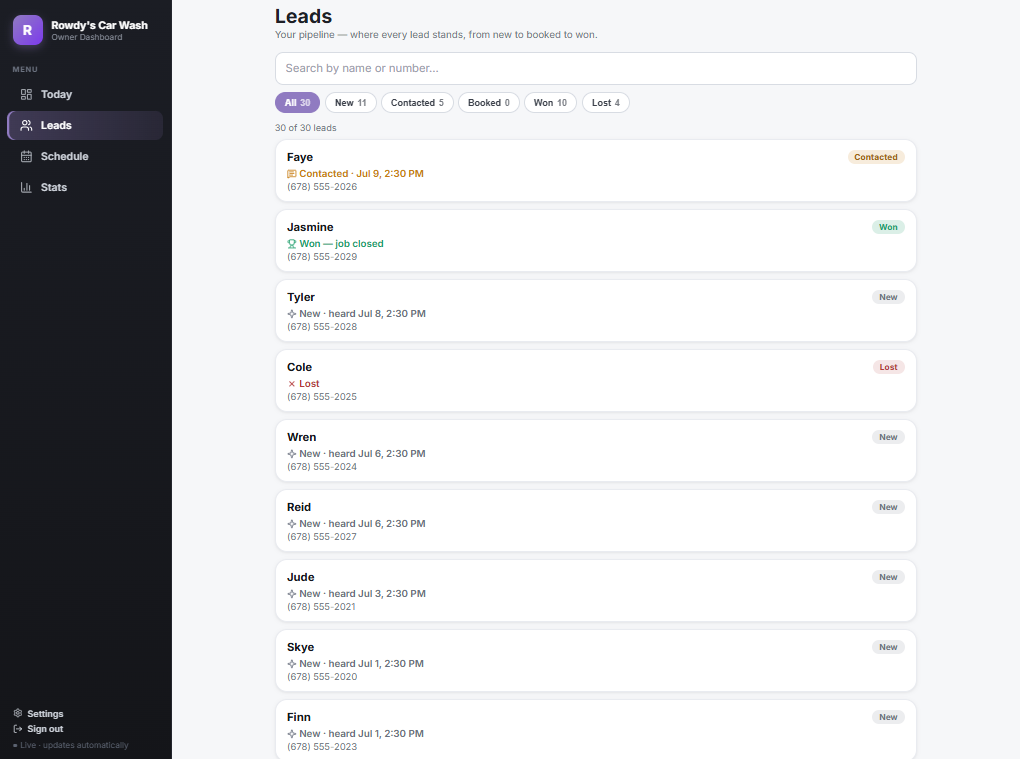
Task: Click the New badge on Reid's card
Action: pos(888,507)
